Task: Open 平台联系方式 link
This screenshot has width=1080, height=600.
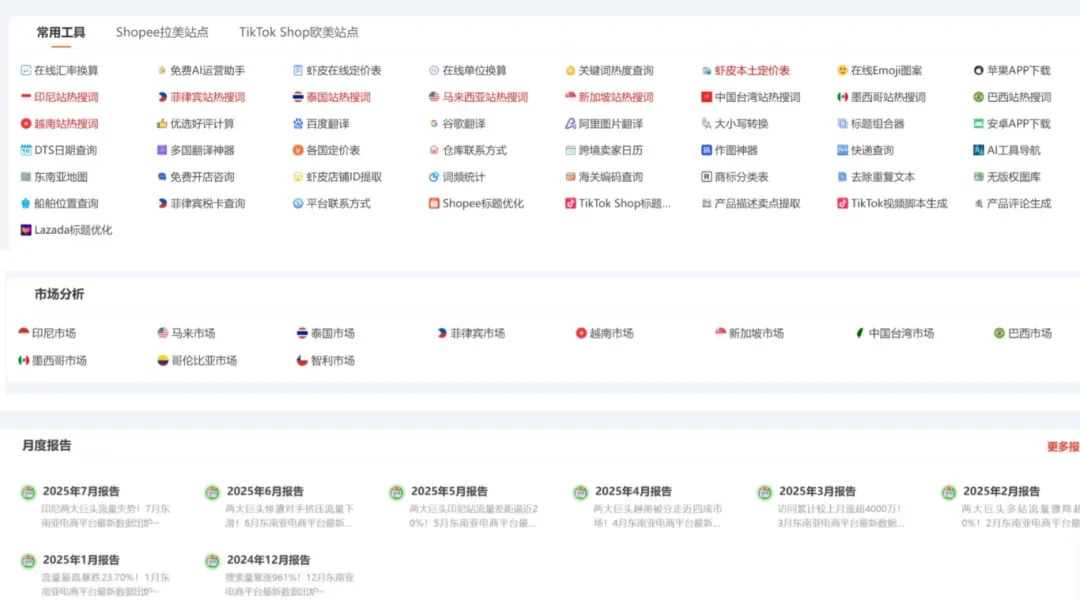Action: coord(338,204)
